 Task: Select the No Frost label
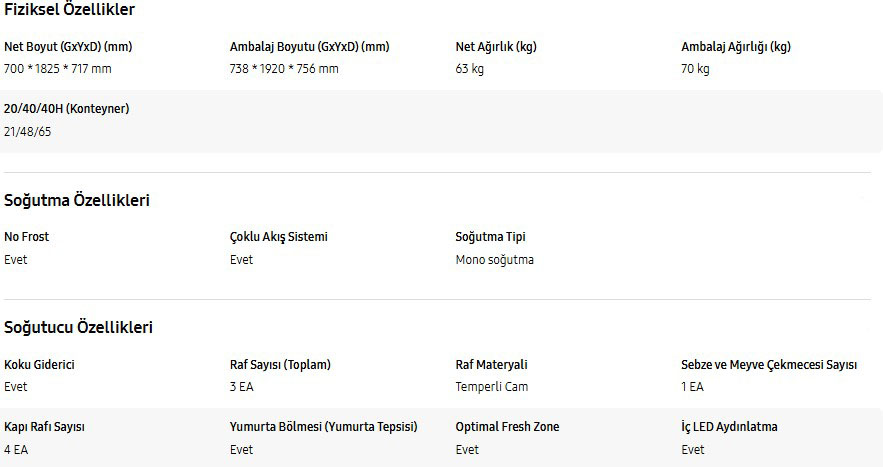[x=26, y=237]
